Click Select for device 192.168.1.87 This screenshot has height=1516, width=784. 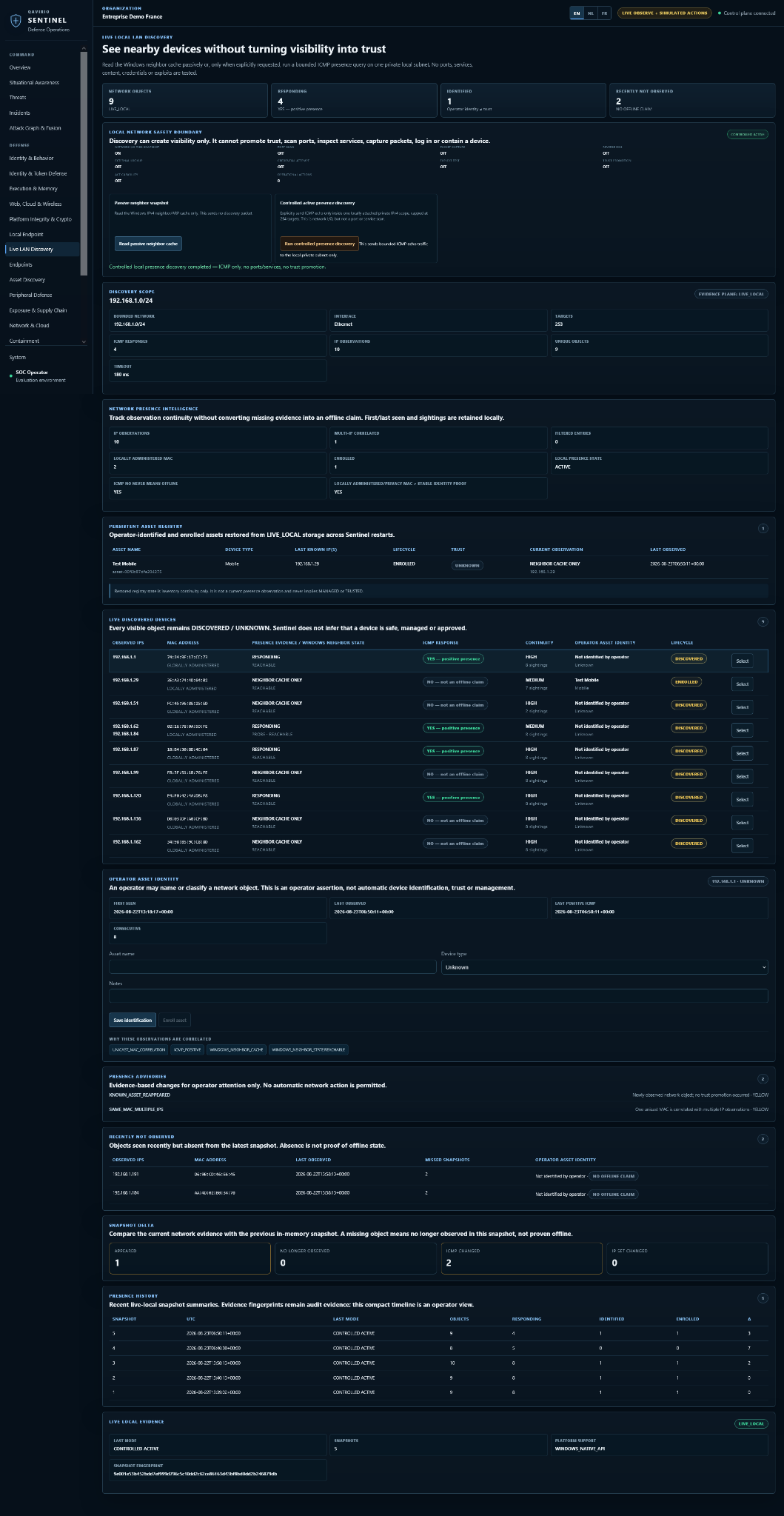(742, 753)
